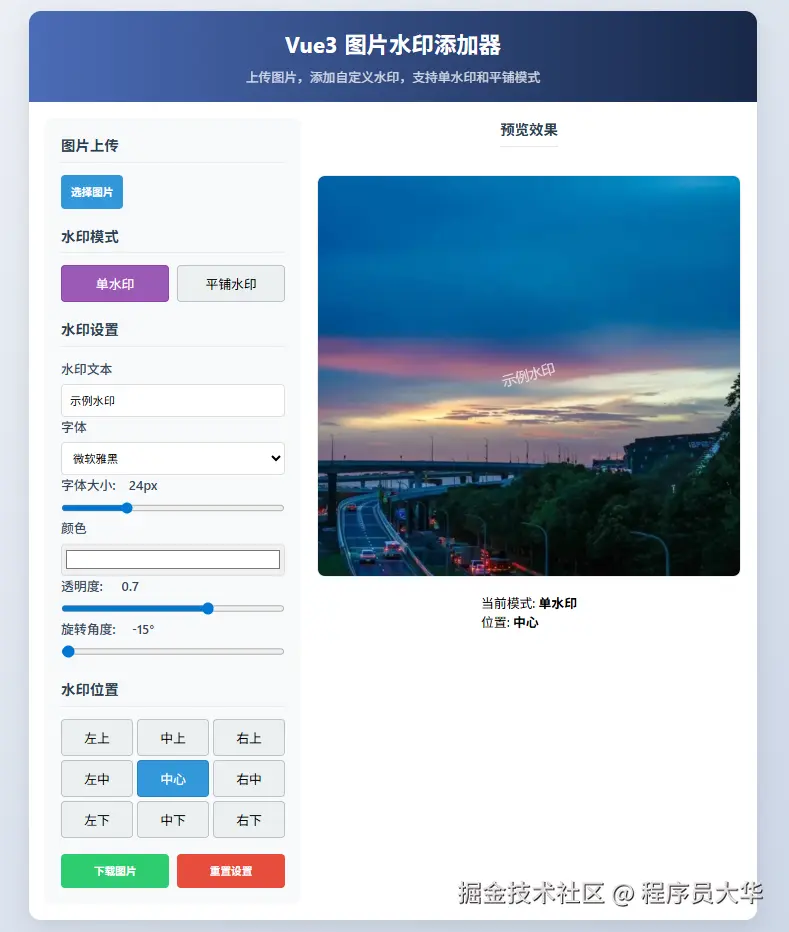The width and height of the screenshot is (789, 932).
Task: Adjust the 字体大小 font size slider
Action: [173, 508]
